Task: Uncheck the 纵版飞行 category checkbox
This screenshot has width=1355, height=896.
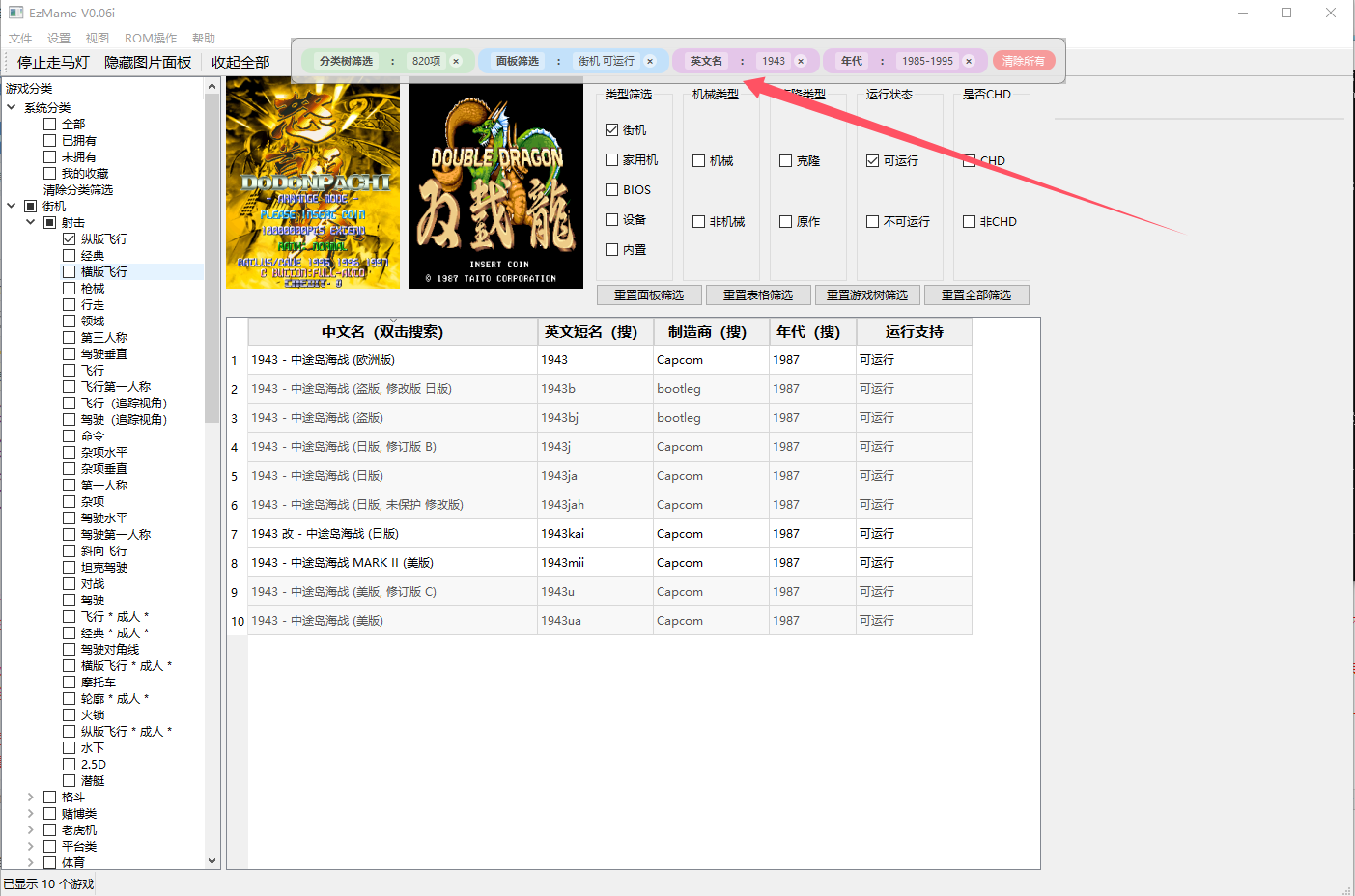Action: pyautogui.click(x=69, y=238)
